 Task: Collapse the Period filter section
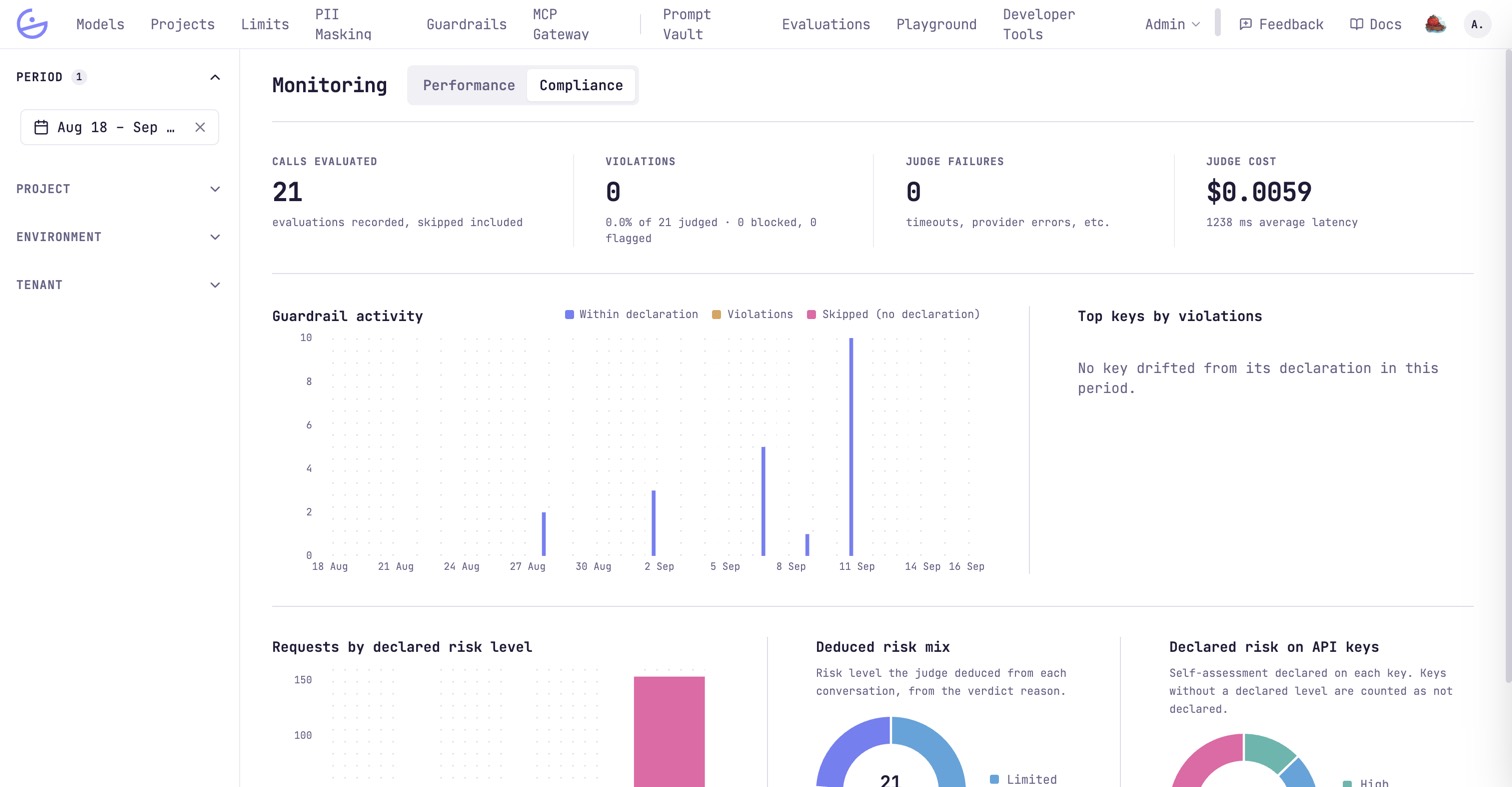click(215, 77)
